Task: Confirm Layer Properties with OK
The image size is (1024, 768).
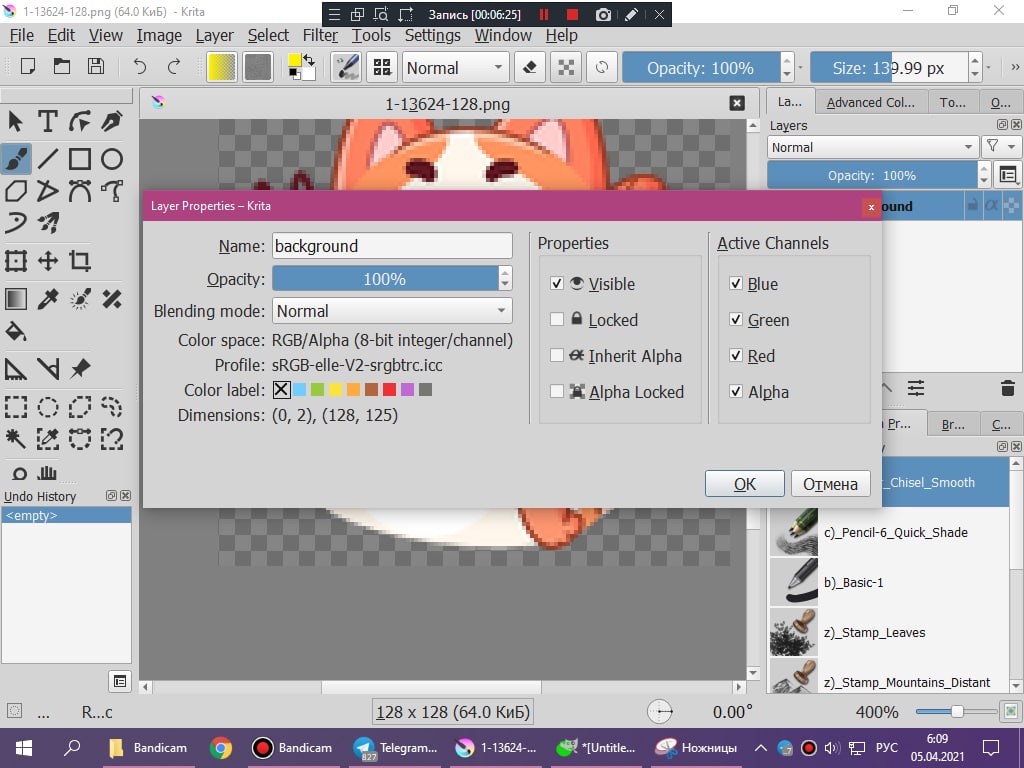Action: tap(744, 484)
